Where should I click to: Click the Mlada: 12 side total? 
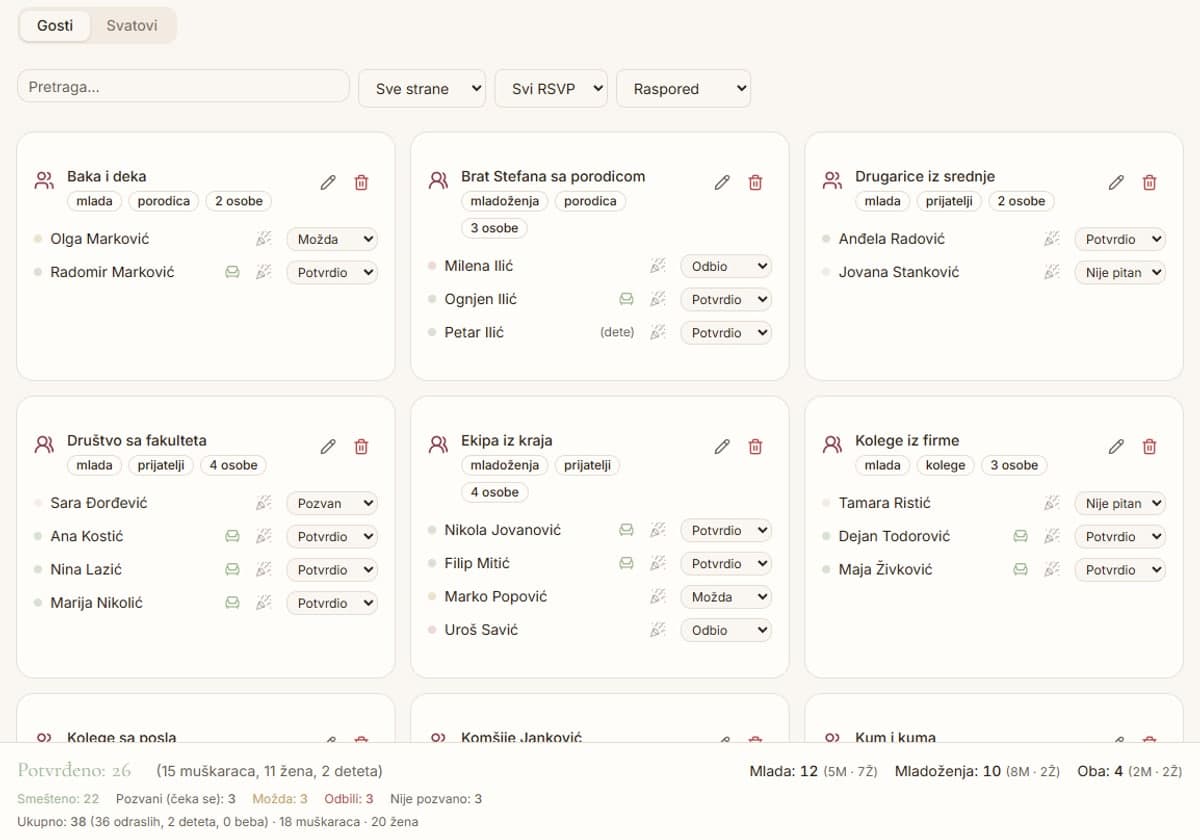coord(784,771)
